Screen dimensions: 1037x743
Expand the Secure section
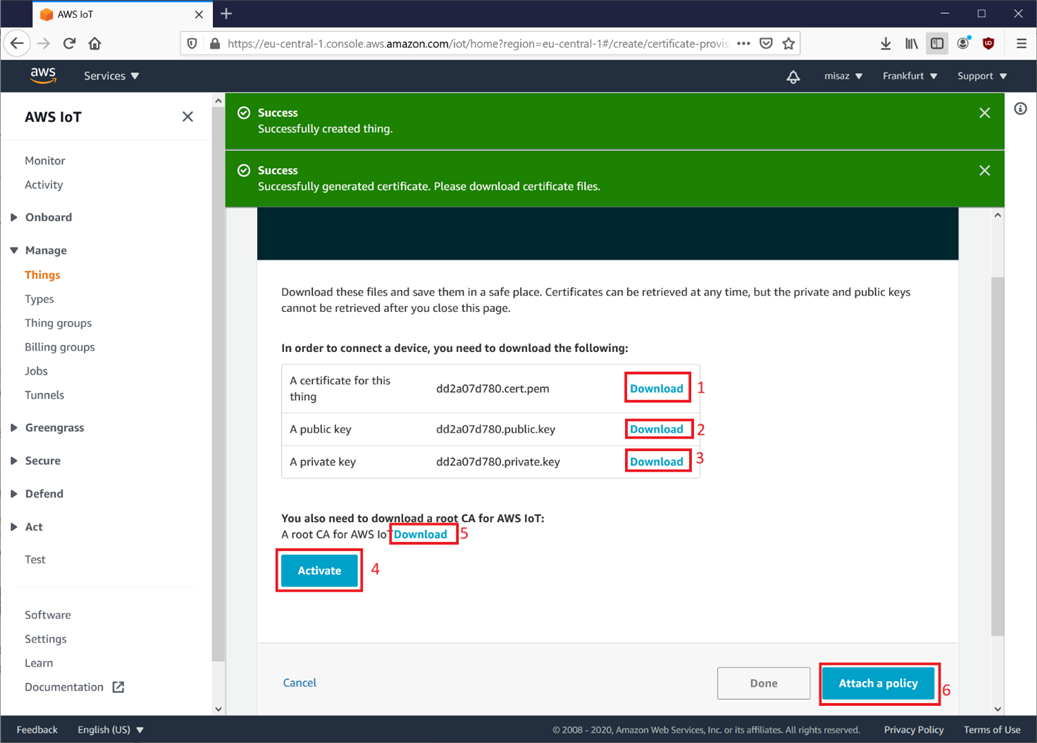36,460
